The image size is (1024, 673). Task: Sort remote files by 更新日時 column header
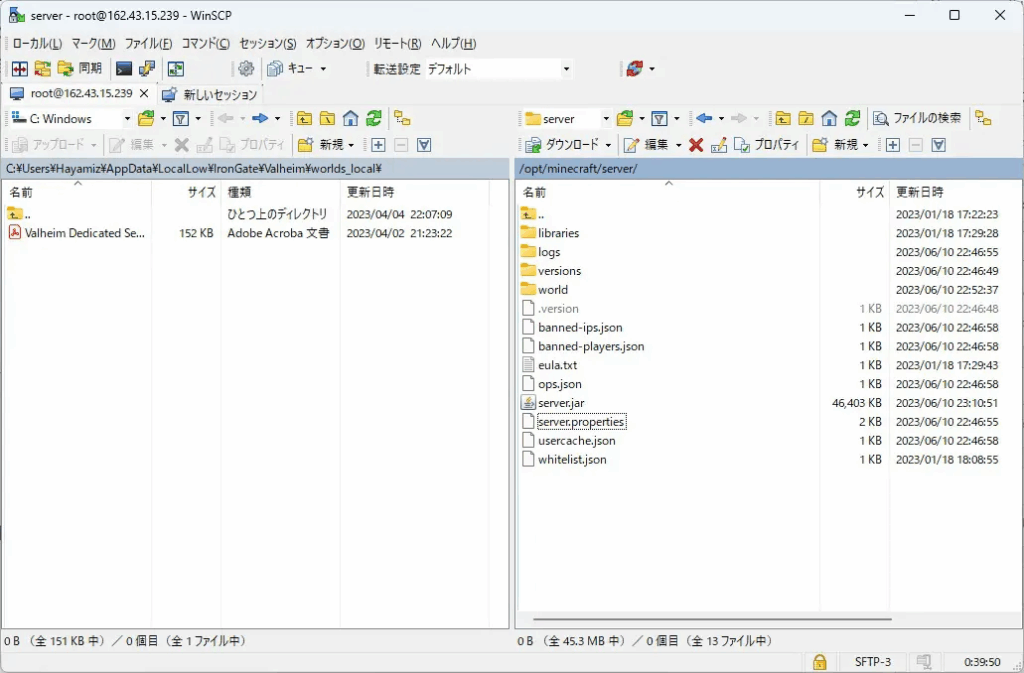coord(919,192)
